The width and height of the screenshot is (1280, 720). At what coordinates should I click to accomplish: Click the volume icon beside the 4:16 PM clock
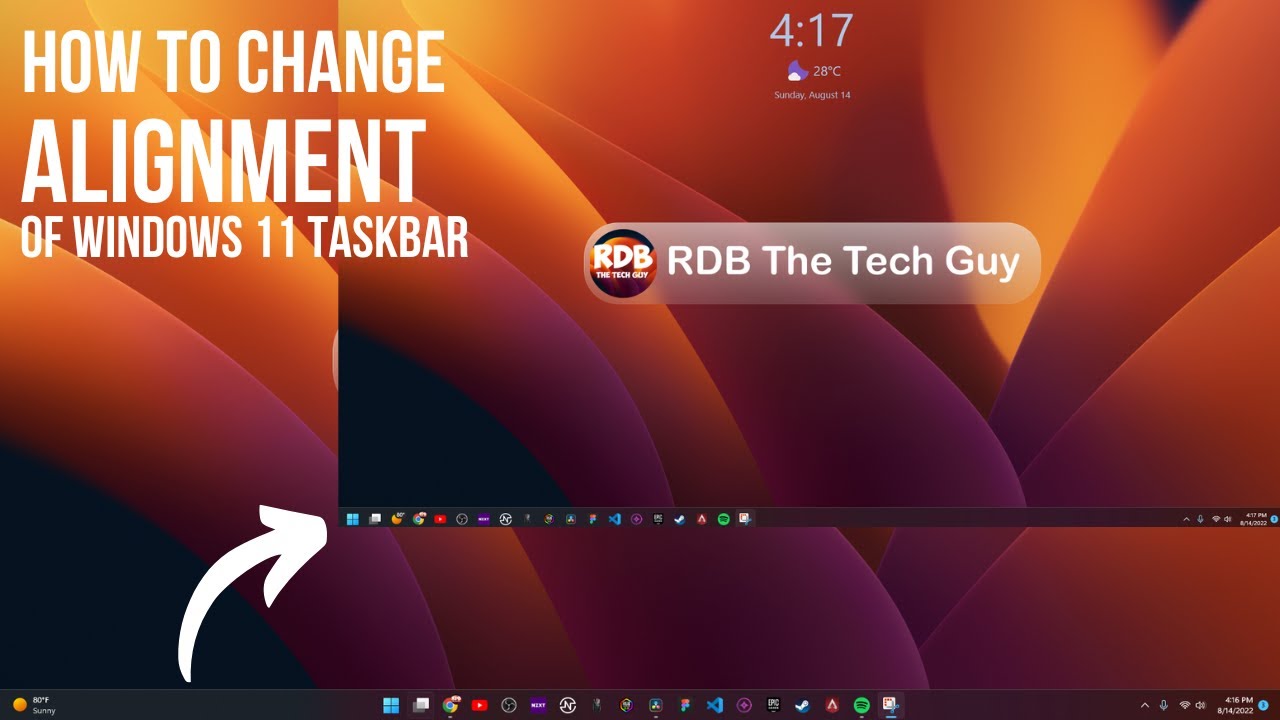tap(1199, 705)
